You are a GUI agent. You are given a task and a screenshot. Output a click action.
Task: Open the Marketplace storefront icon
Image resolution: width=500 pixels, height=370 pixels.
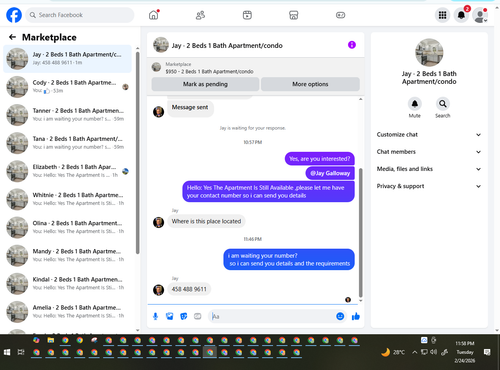[294, 15]
